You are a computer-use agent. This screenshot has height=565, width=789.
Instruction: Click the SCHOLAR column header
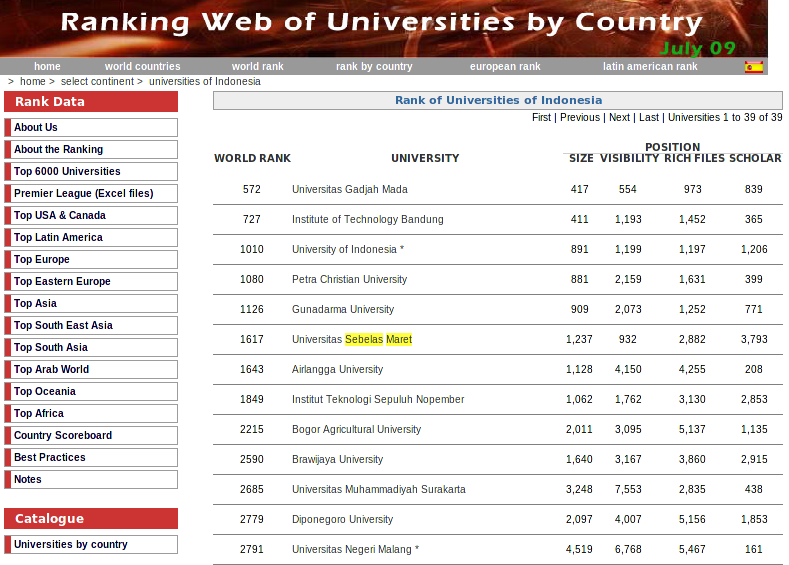[755, 158]
